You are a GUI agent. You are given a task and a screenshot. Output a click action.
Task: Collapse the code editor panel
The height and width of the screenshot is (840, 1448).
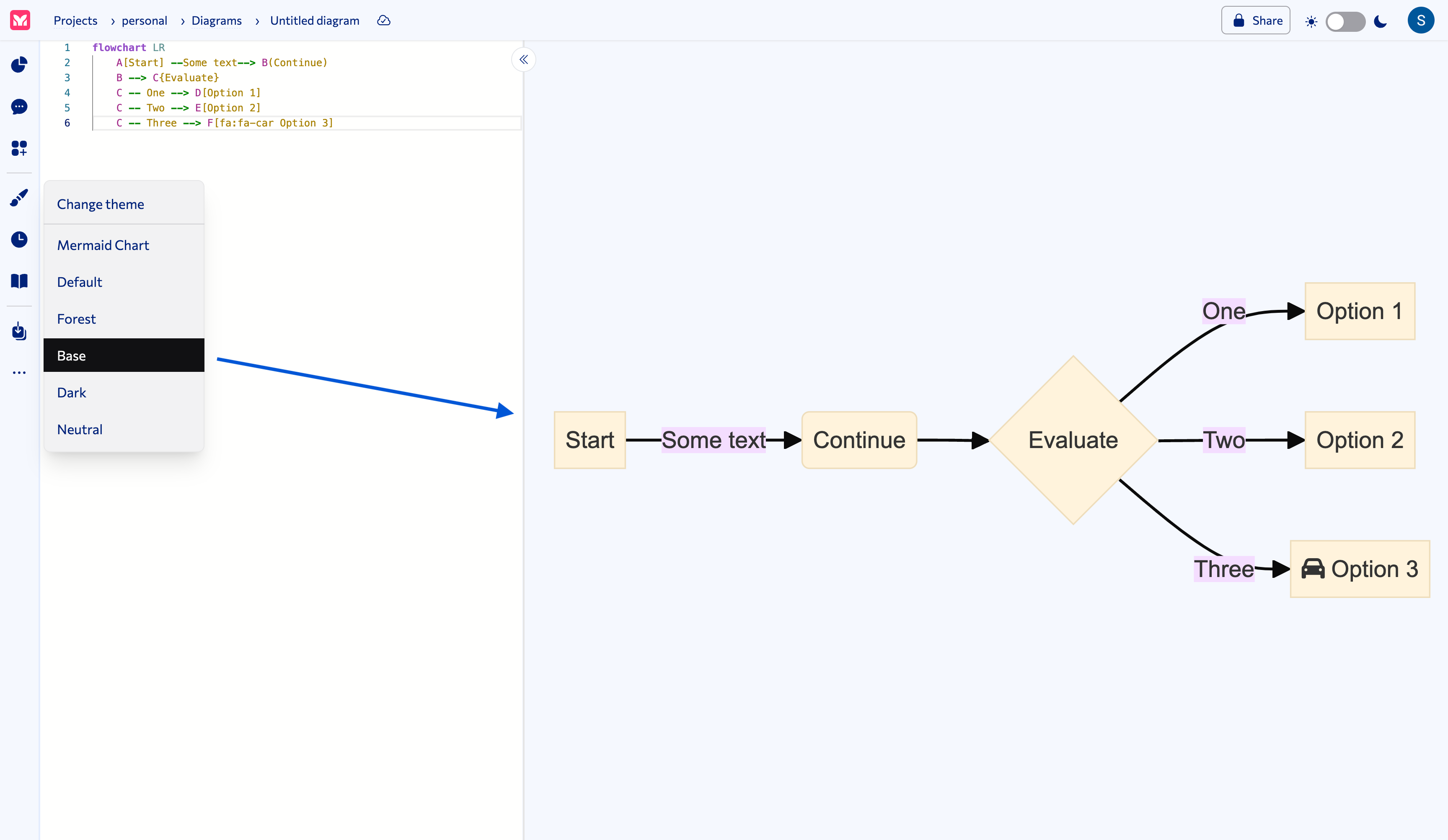[523, 59]
